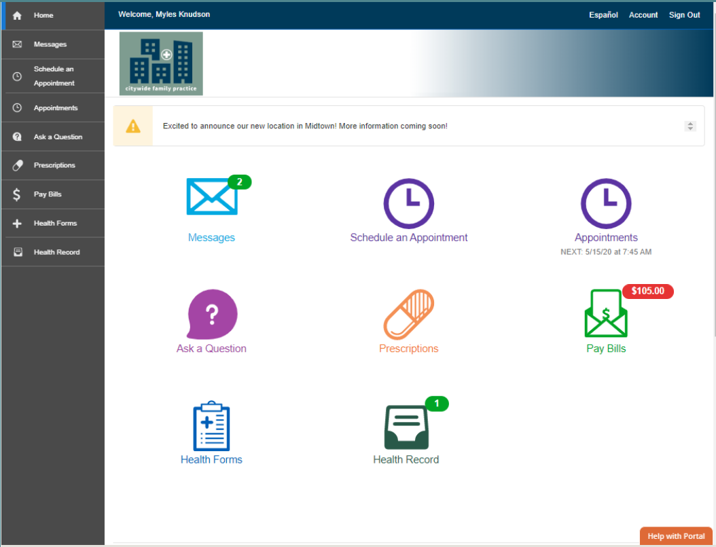The height and width of the screenshot is (547, 716).
Task: Click the Schedule an Appointment clock icon
Action: click(x=408, y=204)
